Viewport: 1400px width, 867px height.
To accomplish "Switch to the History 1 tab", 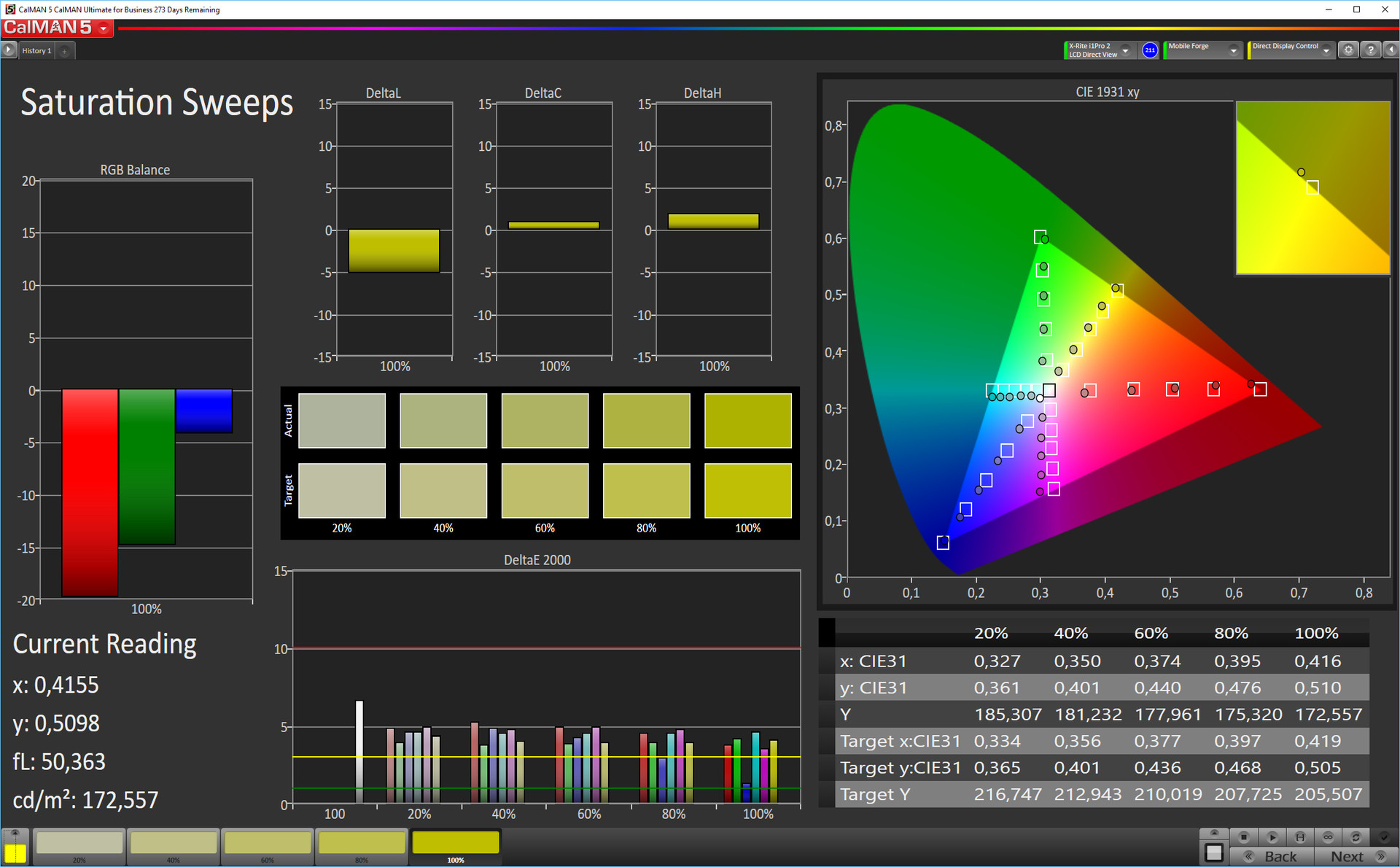I will (36, 50).
